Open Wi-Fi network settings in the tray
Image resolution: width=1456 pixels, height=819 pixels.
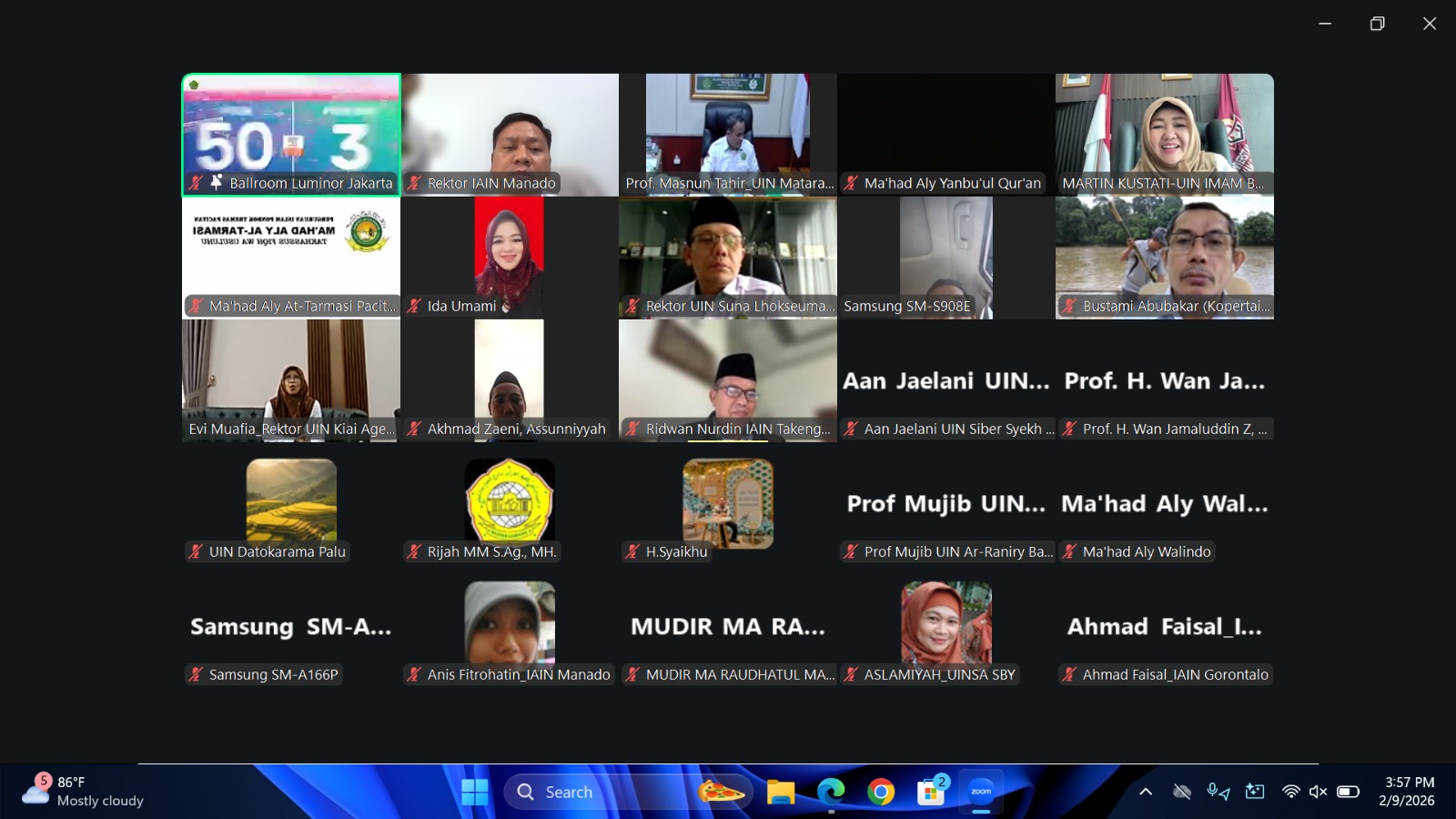pyautogui.click(x=1290, y=792)
